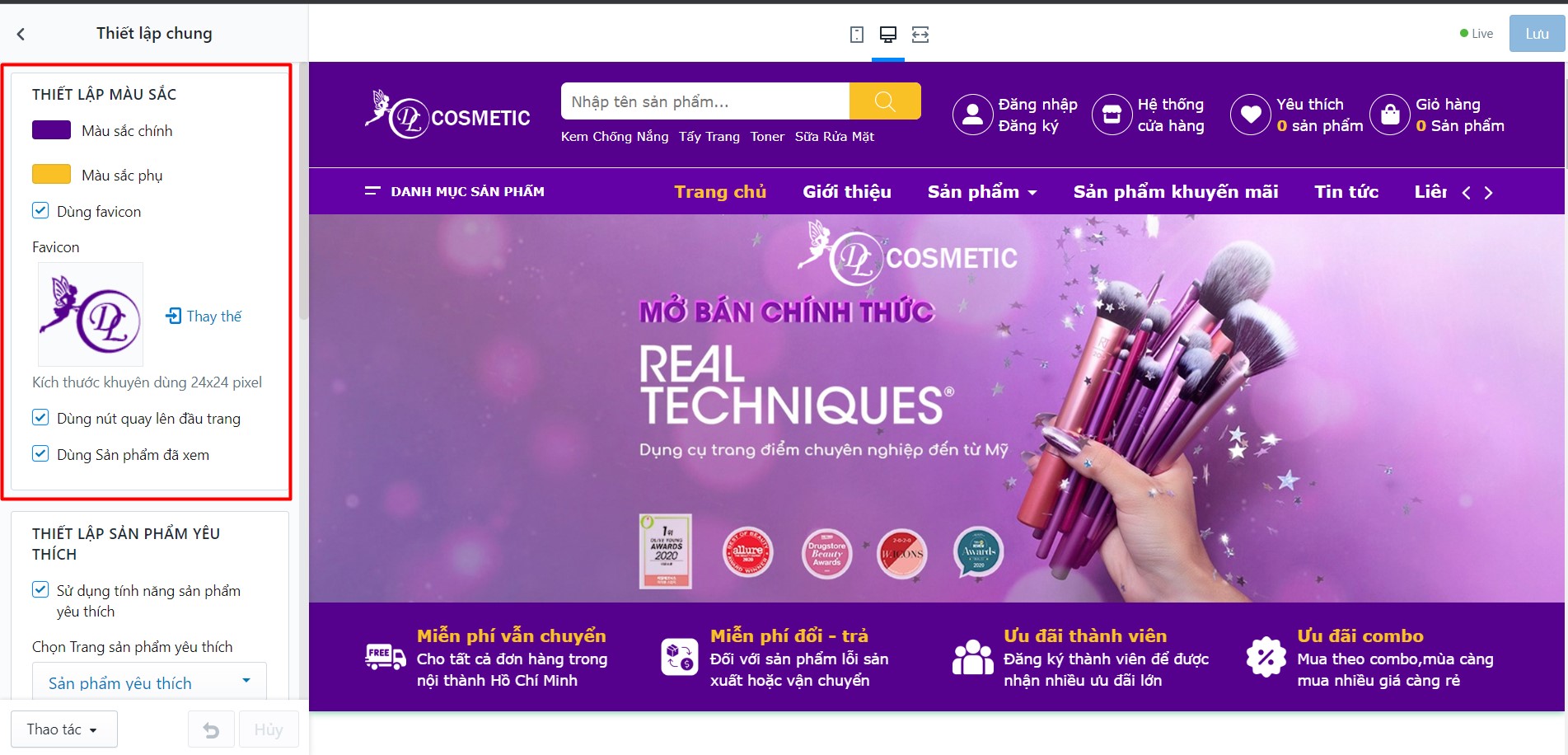Open the shopping bag cart icon
This screenshot has height=755, width=1568.
[1390, 115]
